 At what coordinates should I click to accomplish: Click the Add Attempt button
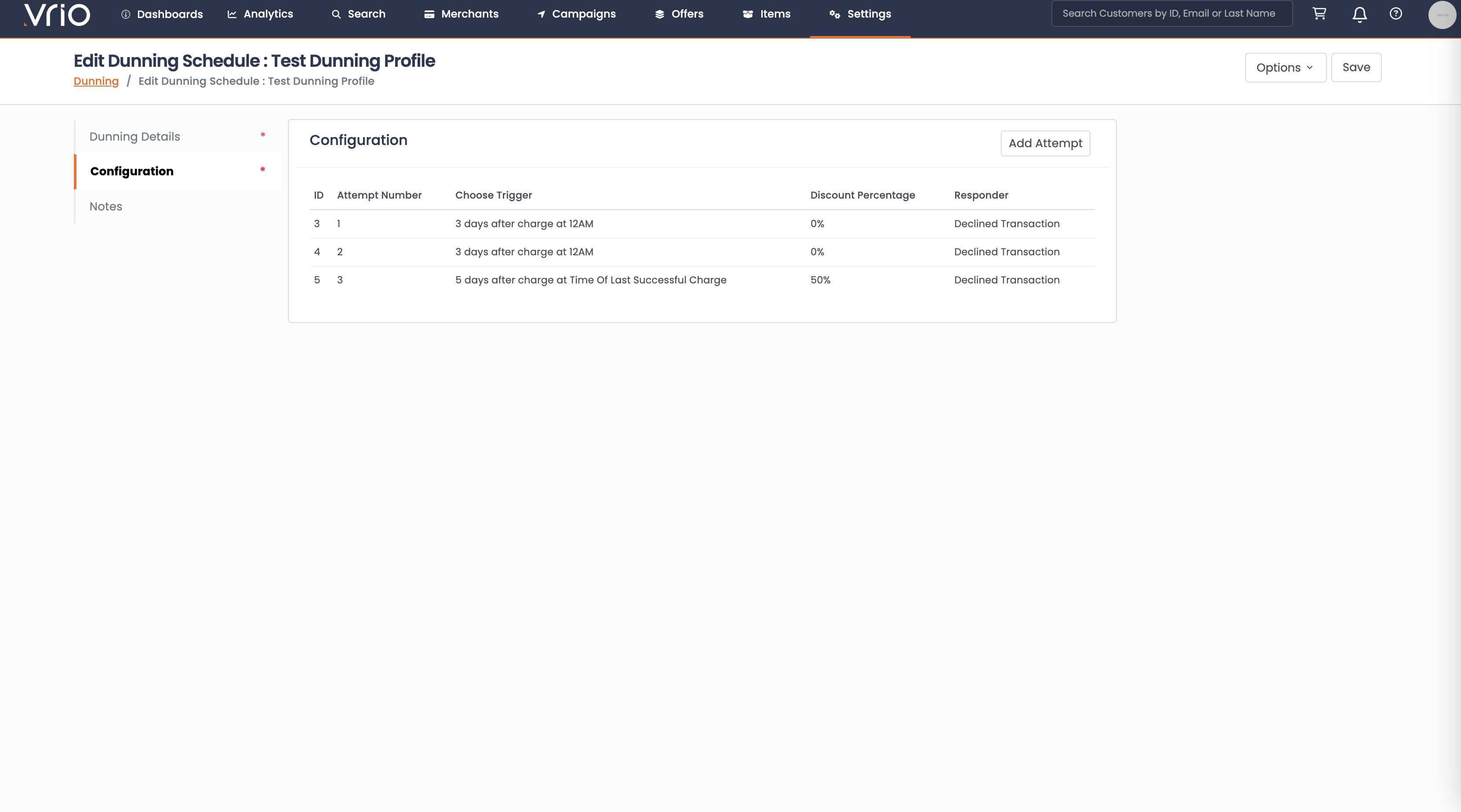[x=1045, y=143]
